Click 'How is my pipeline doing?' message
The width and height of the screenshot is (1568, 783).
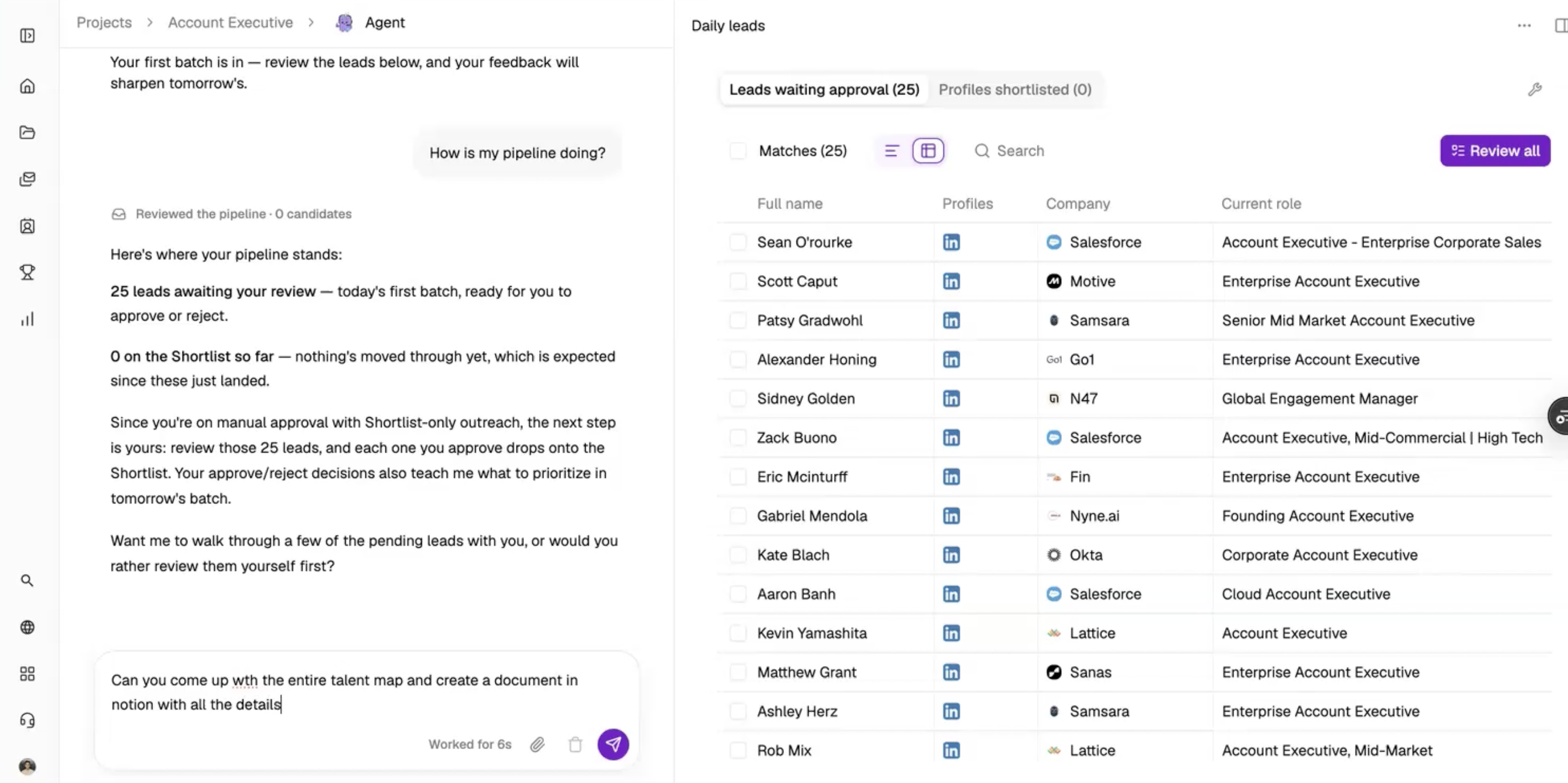click(517, 153)
